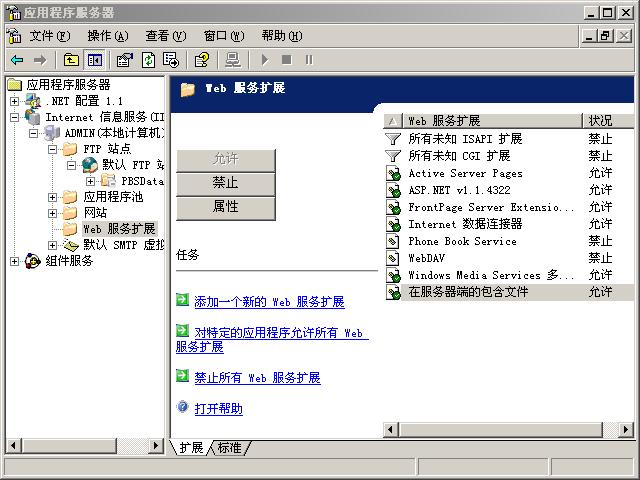Viewport: 640px width, 480px height.
Task: Click the Phone Book Service page icon
Action: (x=393, y=241)
